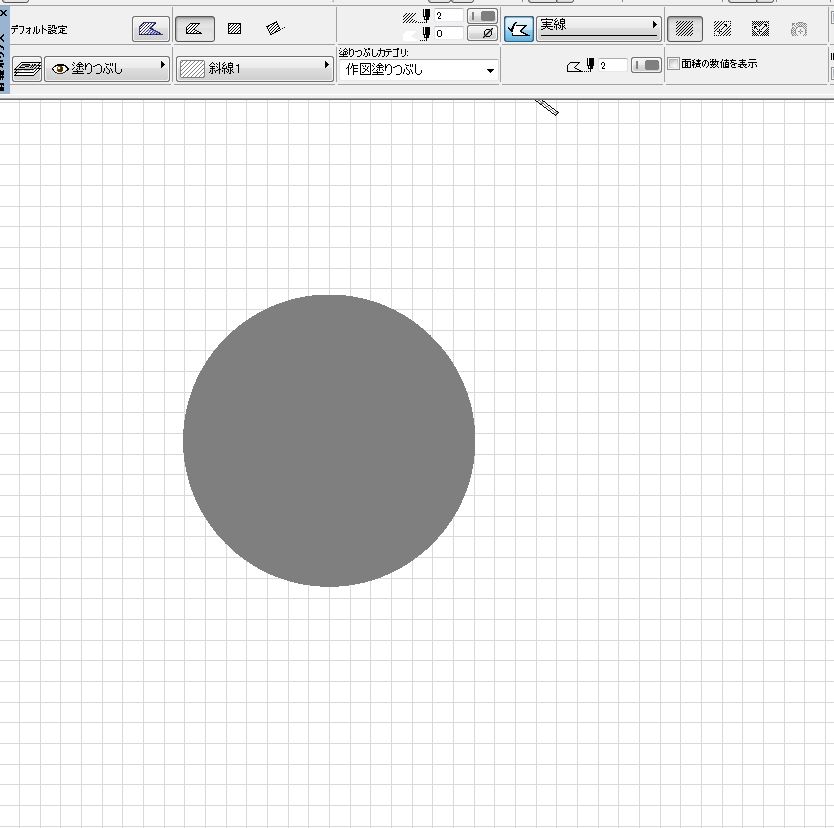Viewport: 834px width, 828px height.
Task: Select the polygon fill geometry method
Action: 194,29
